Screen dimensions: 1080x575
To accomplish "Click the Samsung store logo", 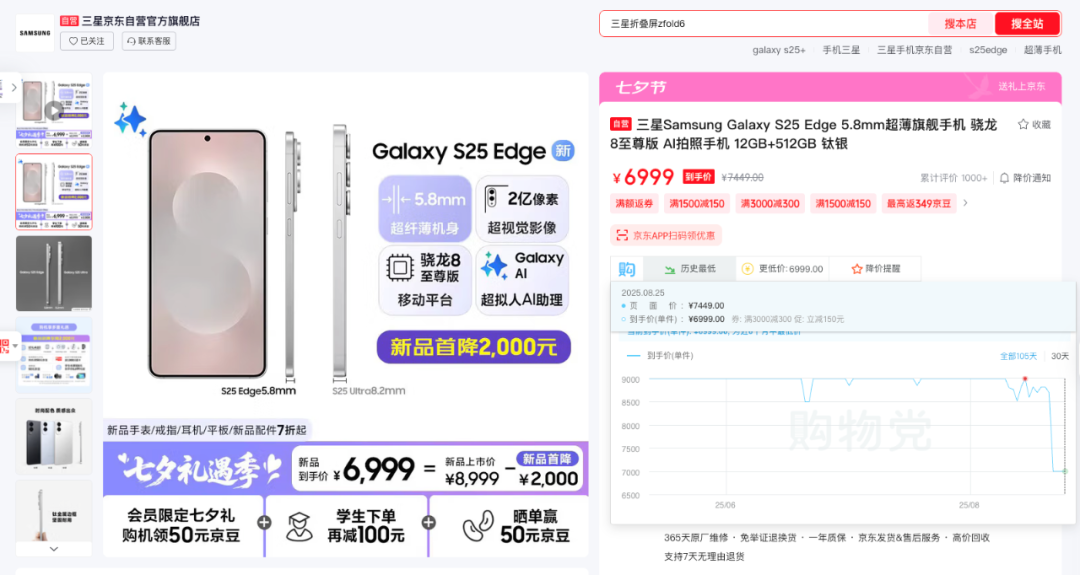I will tap(35, 32).
